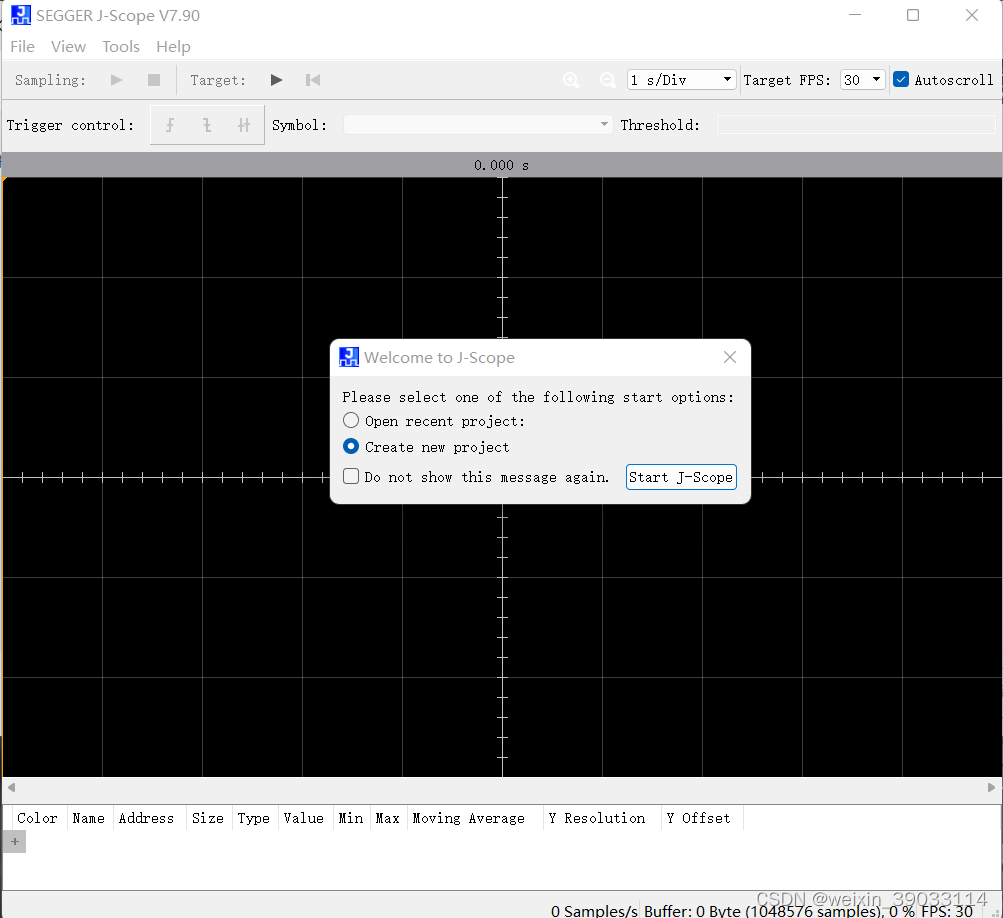This screenshot has width=1003, height=918.
Task: Close the Welcome to J-Scope dialog
Action: coord(730,357)
